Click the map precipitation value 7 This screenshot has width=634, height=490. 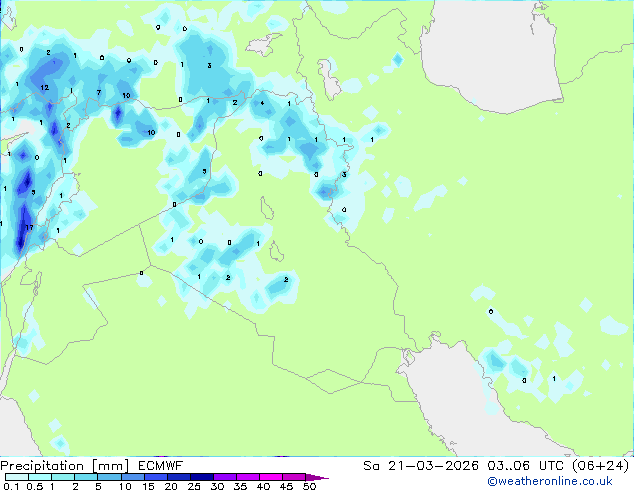tap(99, 93)
